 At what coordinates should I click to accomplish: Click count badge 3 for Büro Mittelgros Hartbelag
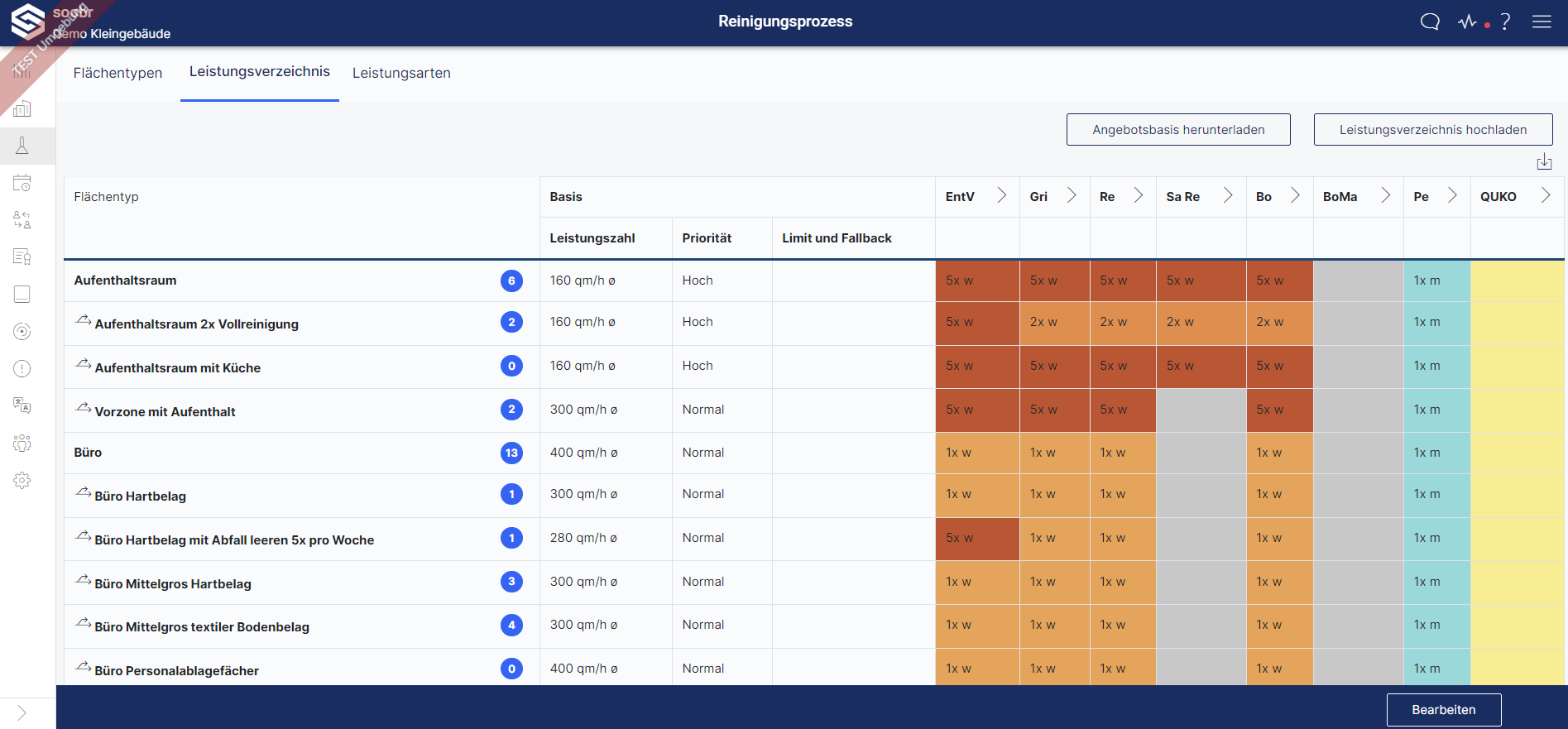[x=511, y=582]
